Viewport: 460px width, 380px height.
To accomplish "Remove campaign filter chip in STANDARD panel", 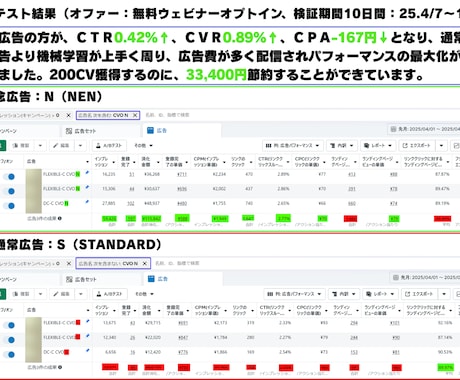I will pyautogui.click(x=69, y=263).
